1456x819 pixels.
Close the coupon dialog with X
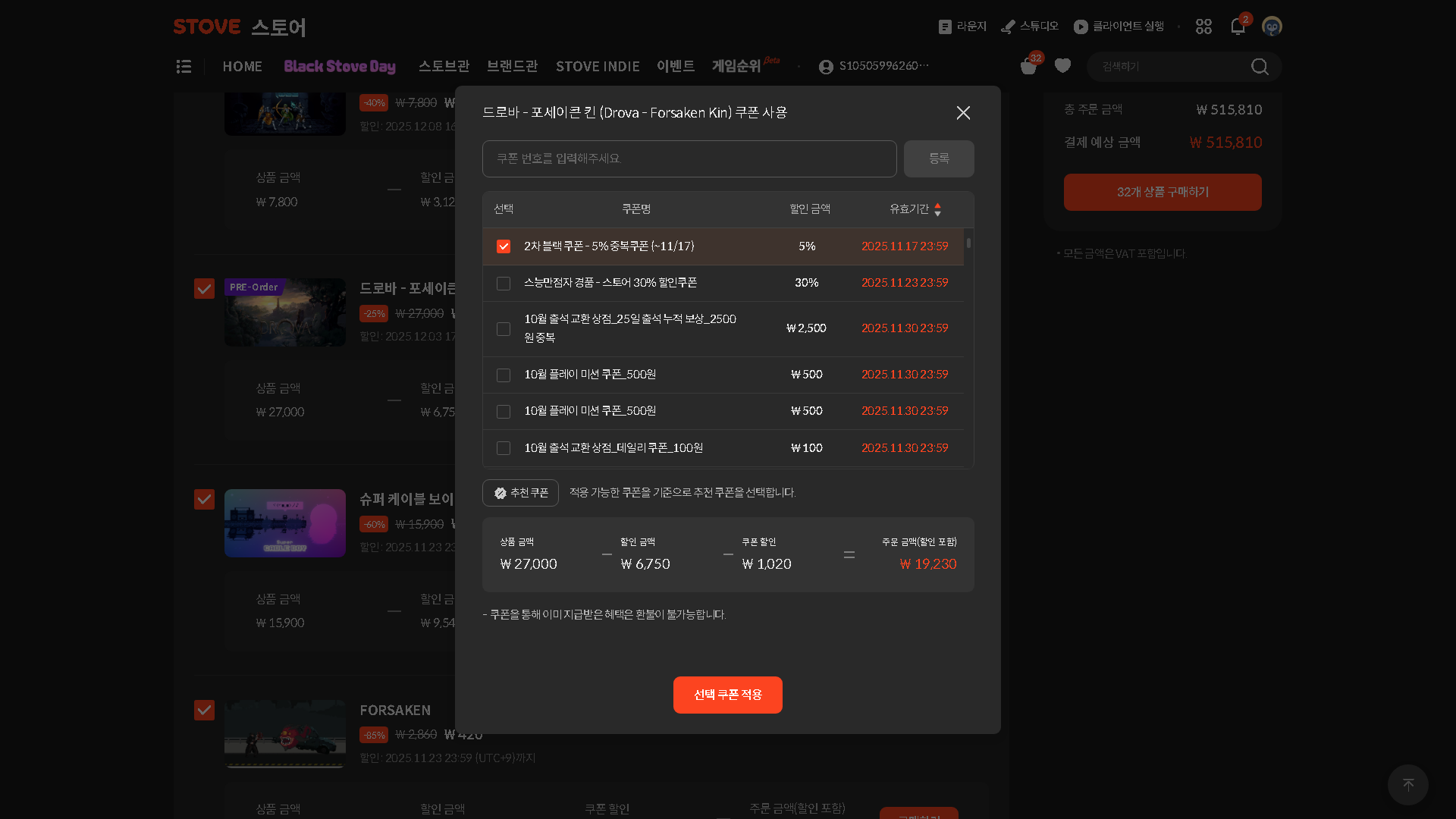(963, 113)
